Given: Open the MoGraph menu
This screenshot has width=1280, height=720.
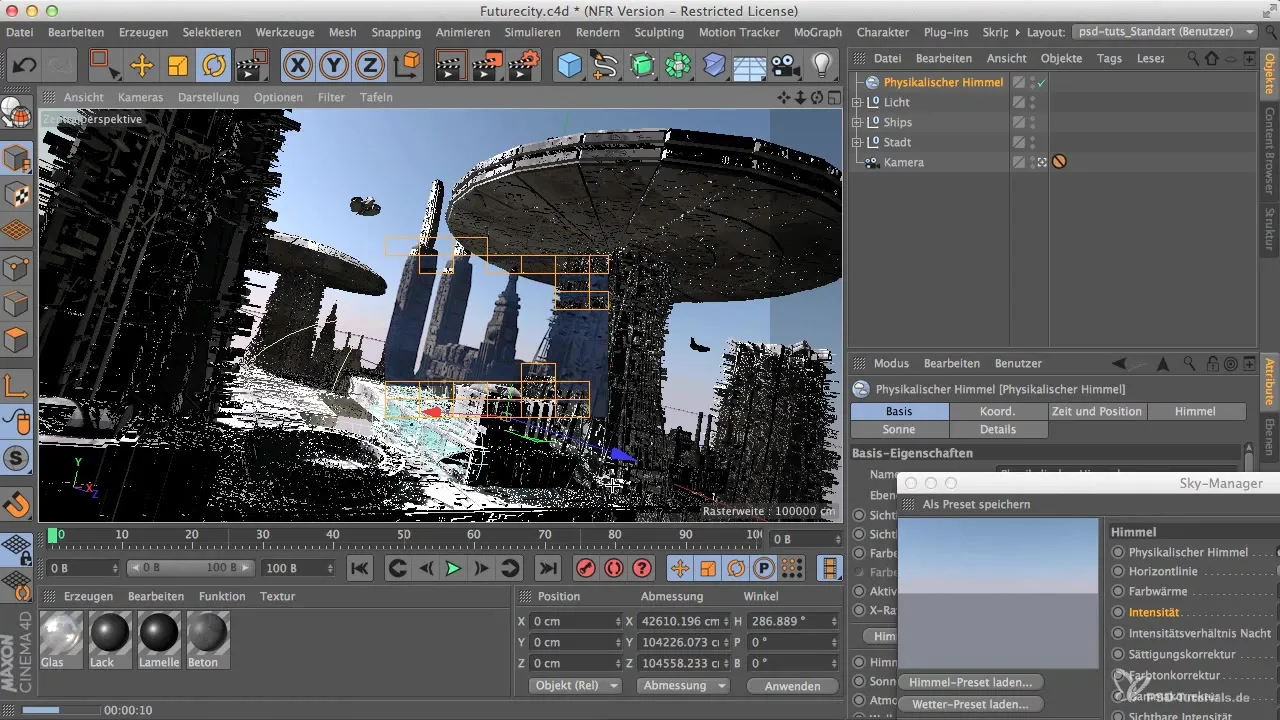Looking at the screenshot, I should click(817, 32).
